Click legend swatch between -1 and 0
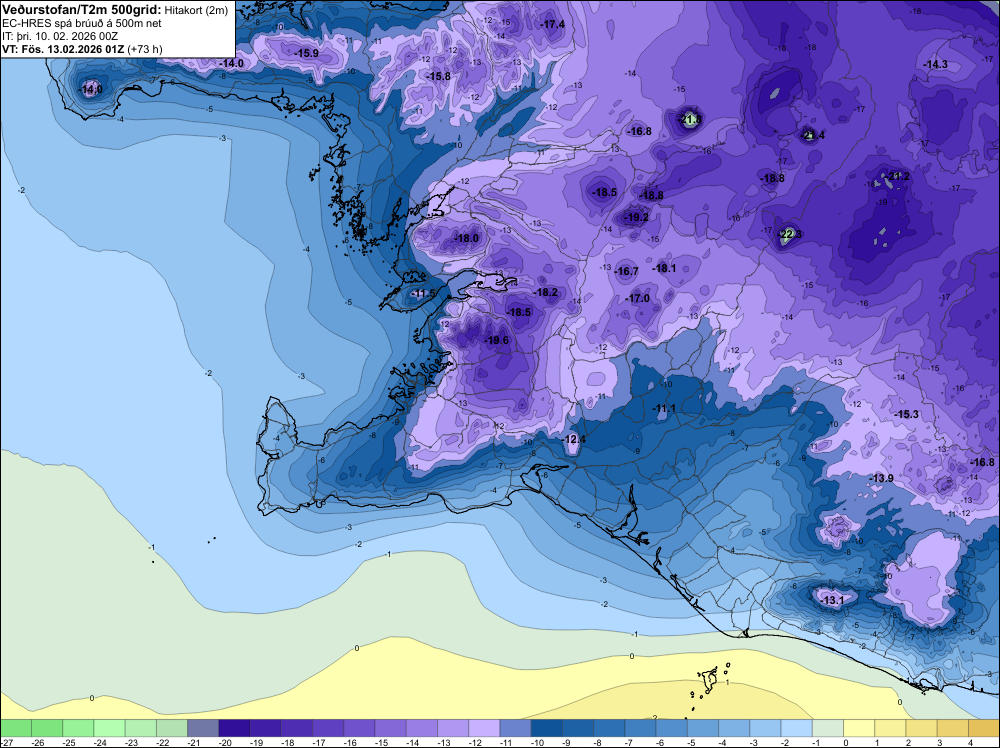 point(828,728)
